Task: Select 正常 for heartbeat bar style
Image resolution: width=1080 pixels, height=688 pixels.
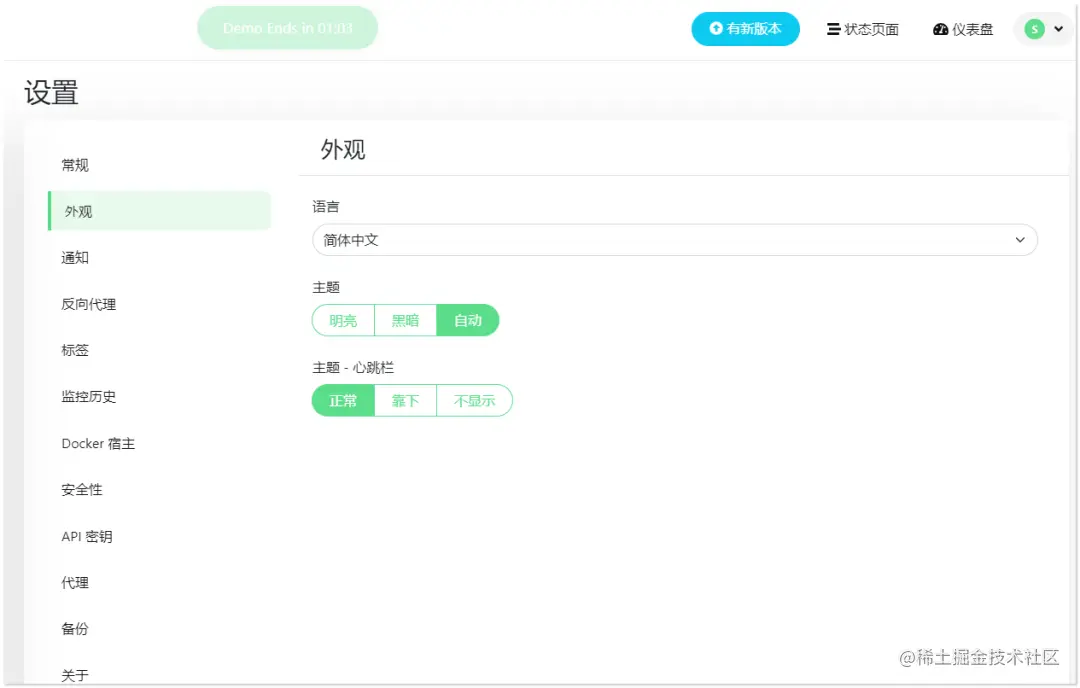Action: (343, 400)
